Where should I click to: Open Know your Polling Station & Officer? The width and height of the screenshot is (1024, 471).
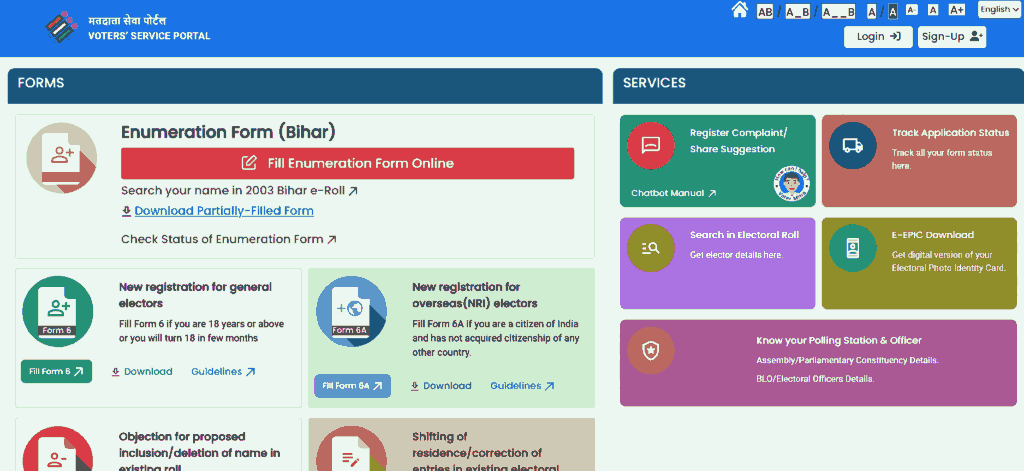pyautogui.click(x=818, y=363)
